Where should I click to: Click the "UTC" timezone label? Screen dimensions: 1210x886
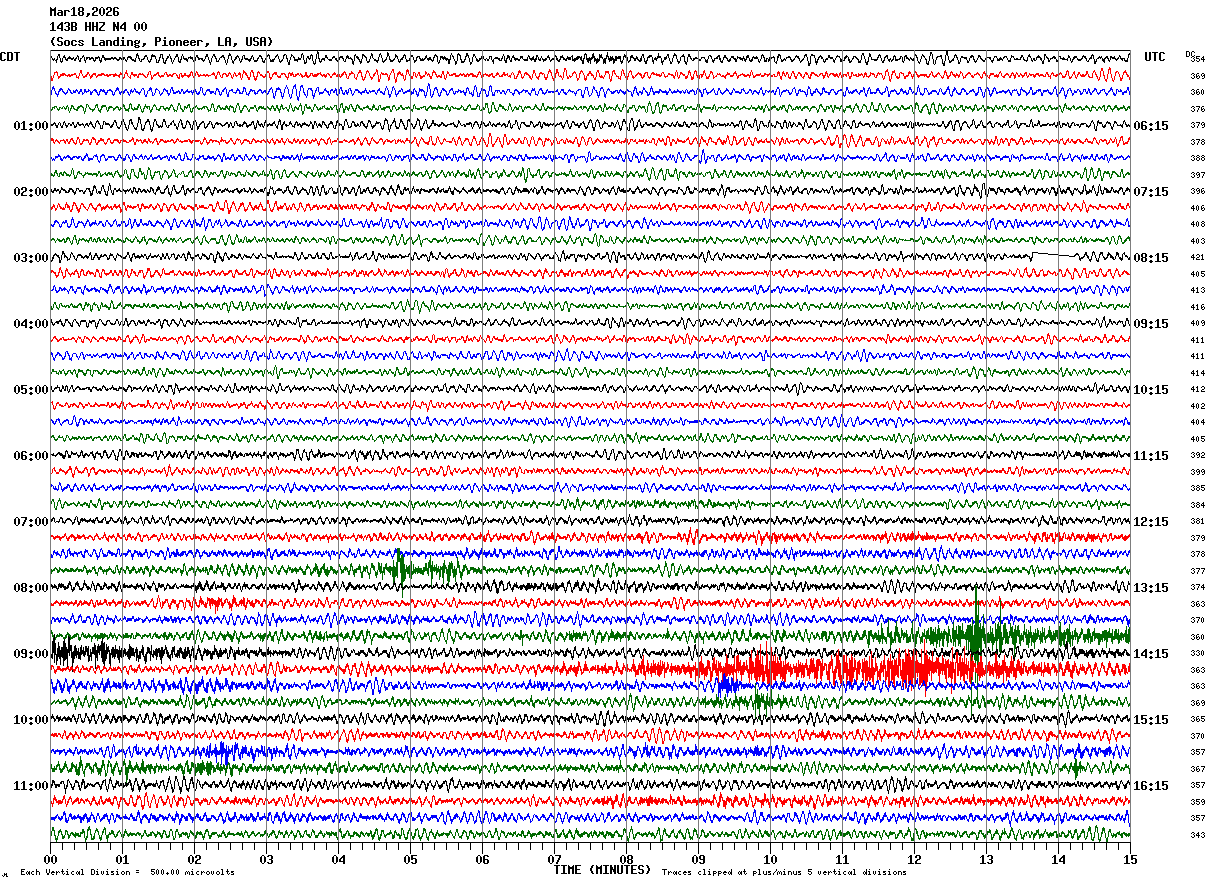pyautogui.click(x=1155, y=57)
